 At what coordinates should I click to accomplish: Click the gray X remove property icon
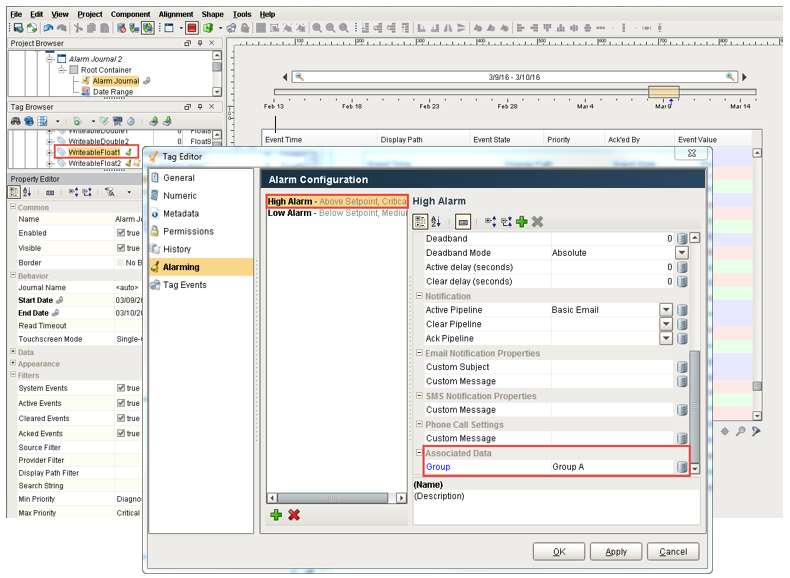point(537,222)
